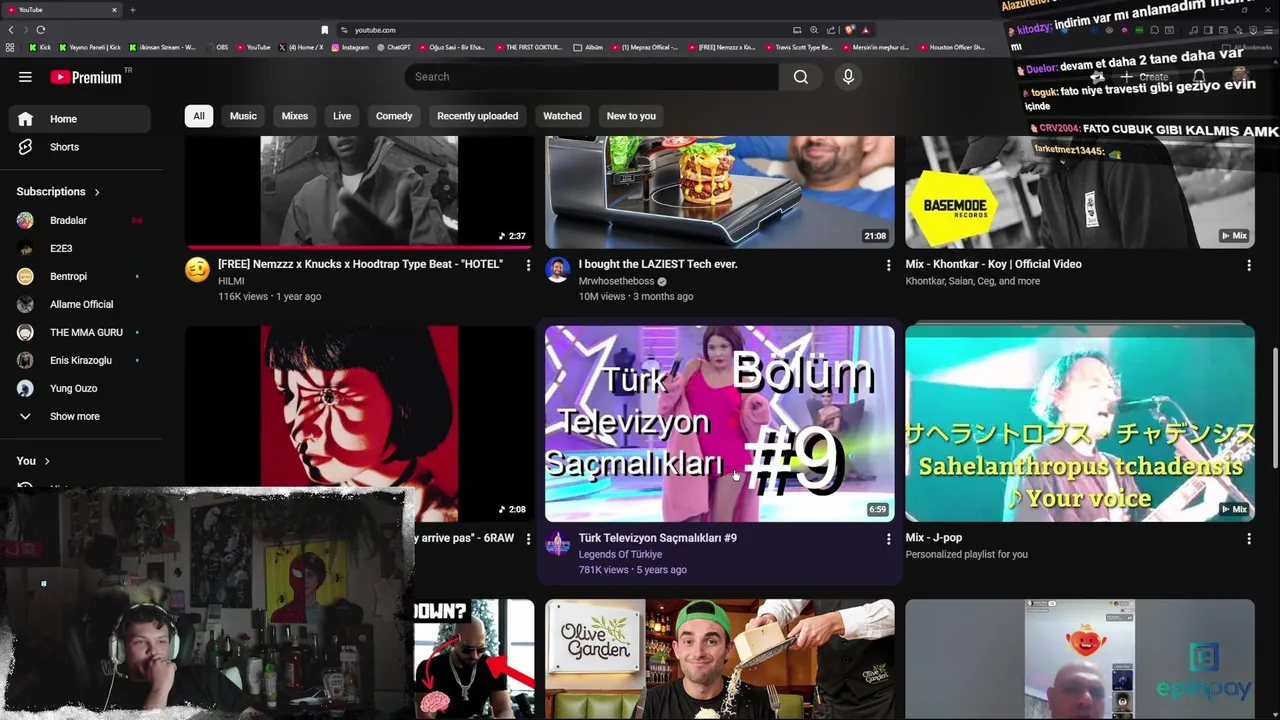Open 'I bought the LAZIEST Tech ever' title
Image resolution: width=1280 pixels, height=720 pixels.
pyautogui.click(x=658, y=265)
